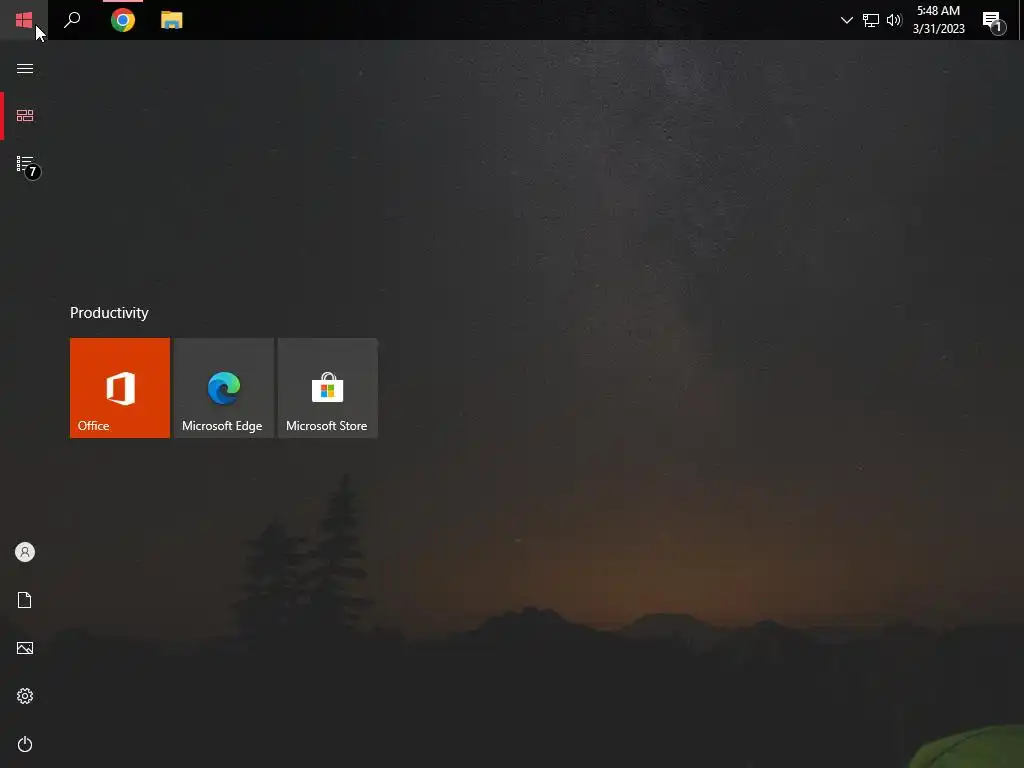Show hidden system tray icons chevron

(x=846, y=20)
